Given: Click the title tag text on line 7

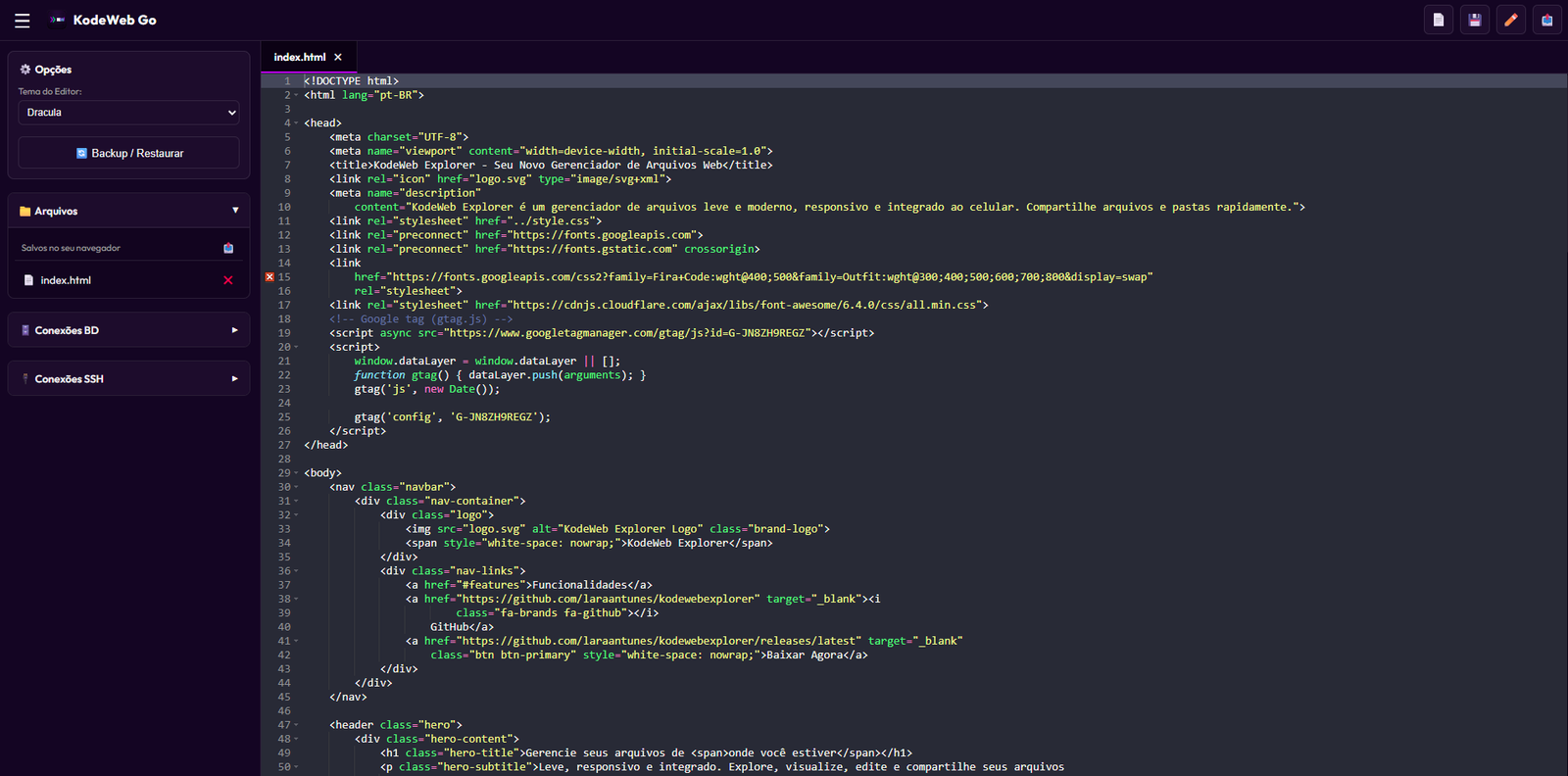Looking at the screenshot, I should coord(551,165).
